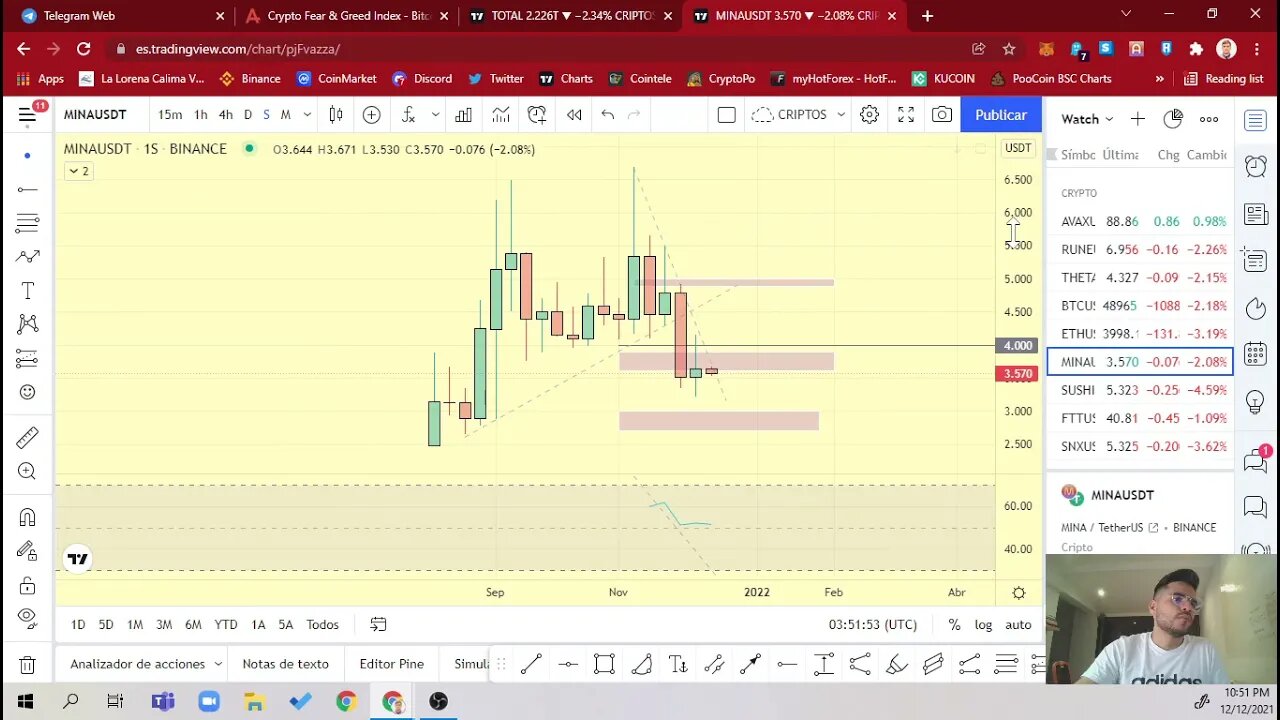Set range to Todos
1280x720 pixels.
(322, 624)
